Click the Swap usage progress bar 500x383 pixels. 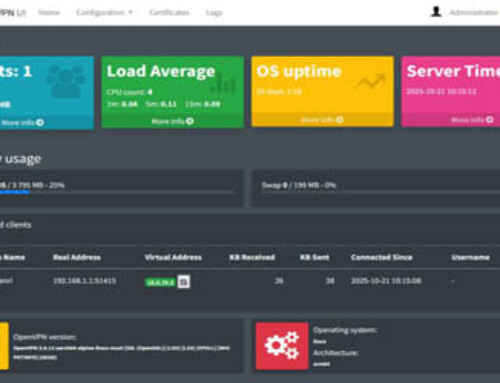tap(381, 192)
